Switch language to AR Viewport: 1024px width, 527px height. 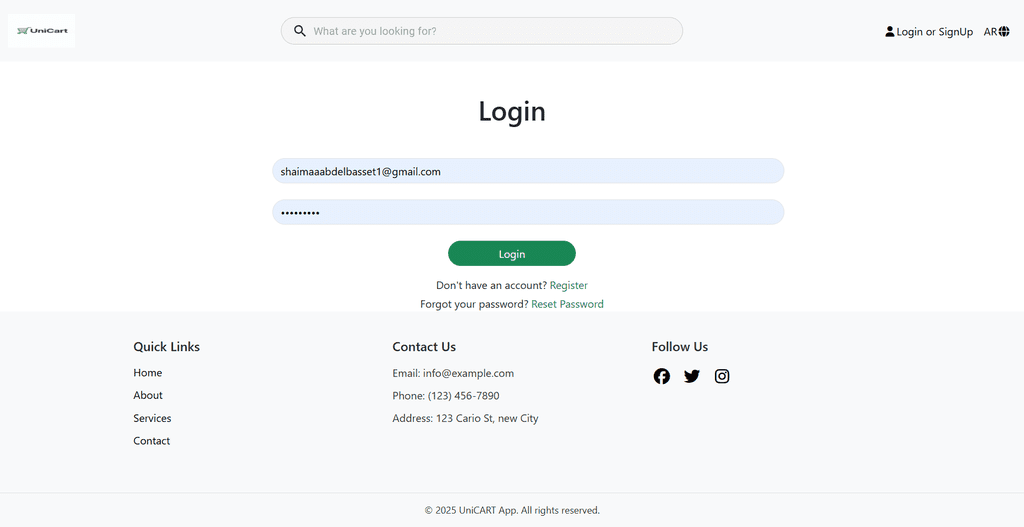point(990,32)
